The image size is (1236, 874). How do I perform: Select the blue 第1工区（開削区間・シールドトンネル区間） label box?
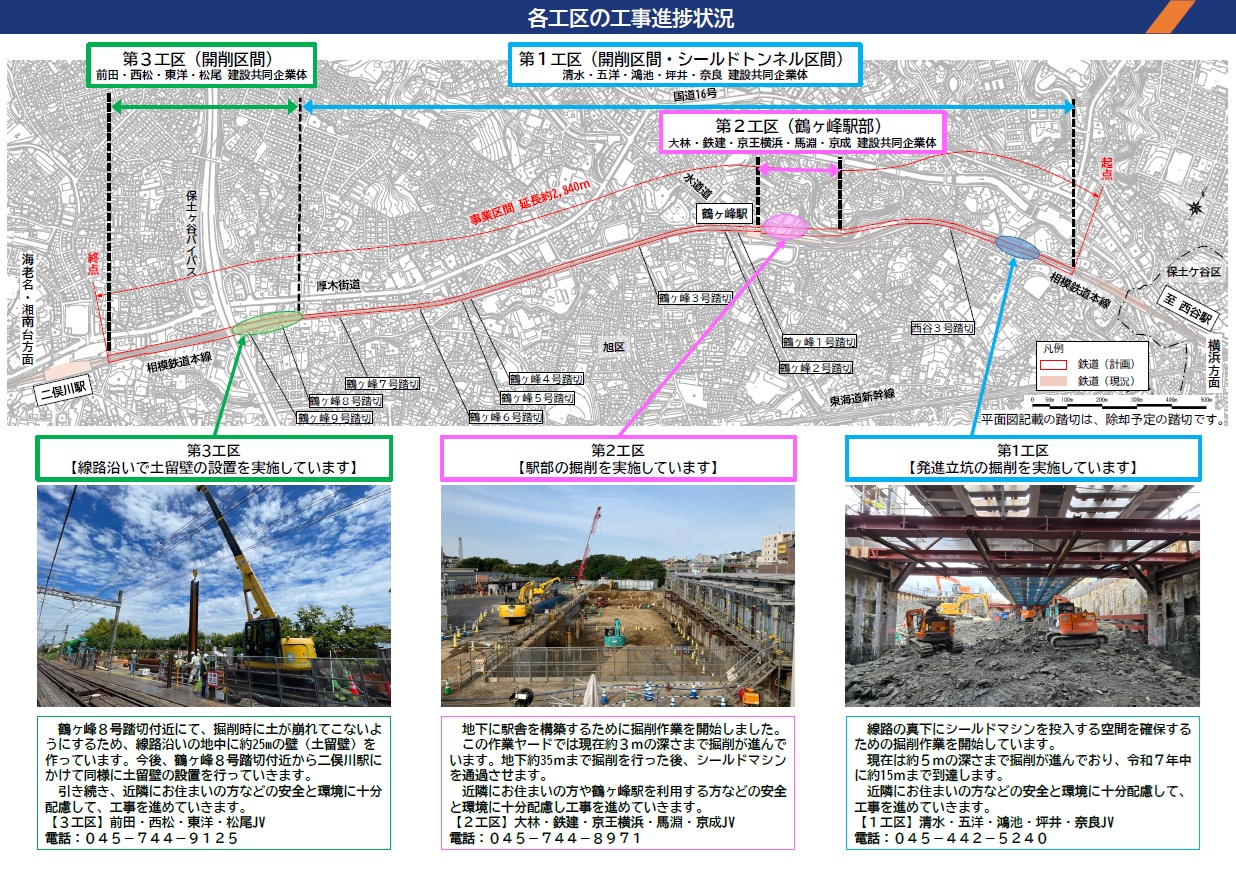click(x=685, y=65)
